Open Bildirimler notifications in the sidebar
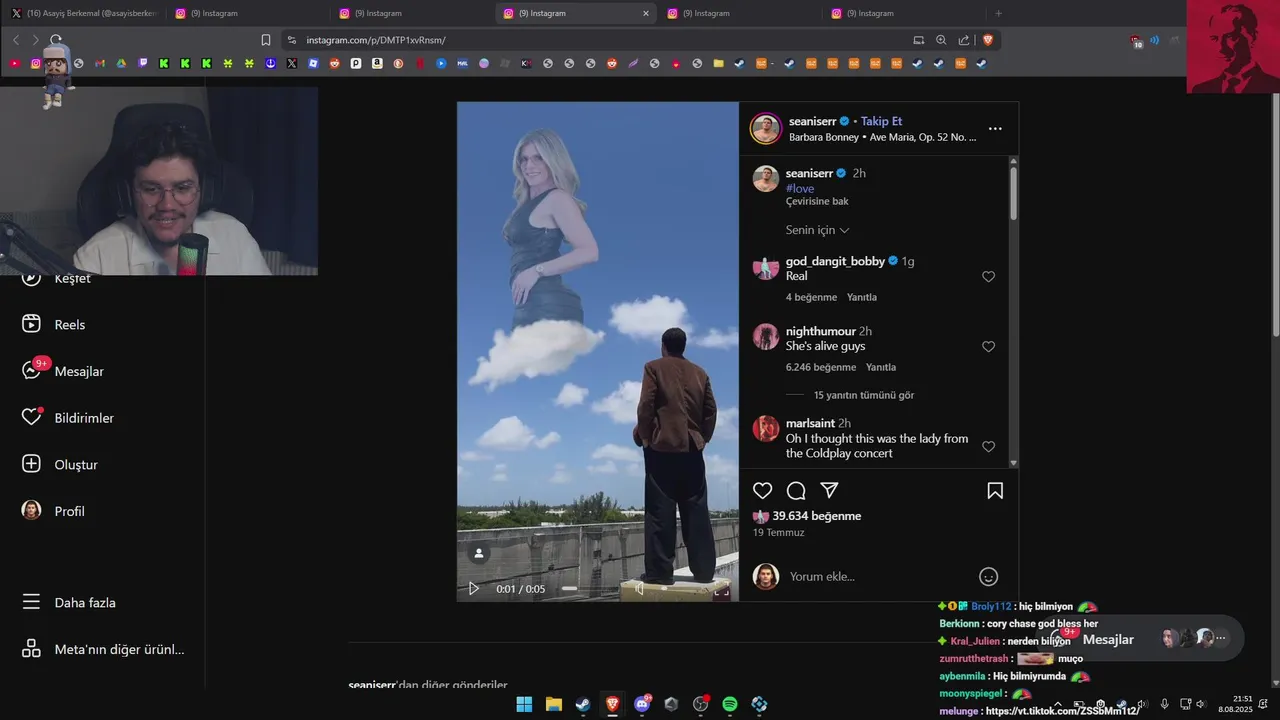The image size is (1280, 720). [x=67, y=418]
